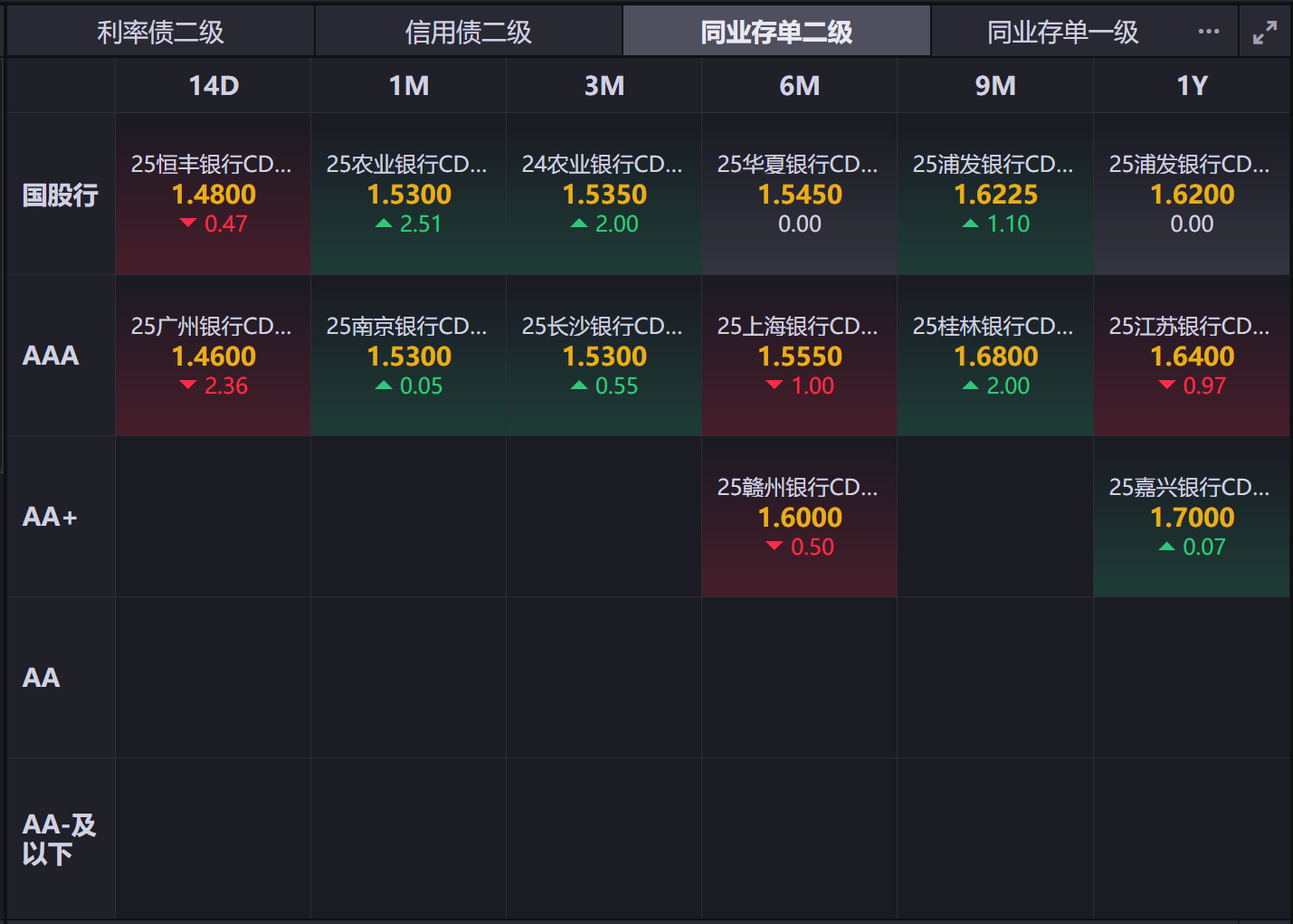
Task: Click the 1Y column header
Action: (1192, 86)
